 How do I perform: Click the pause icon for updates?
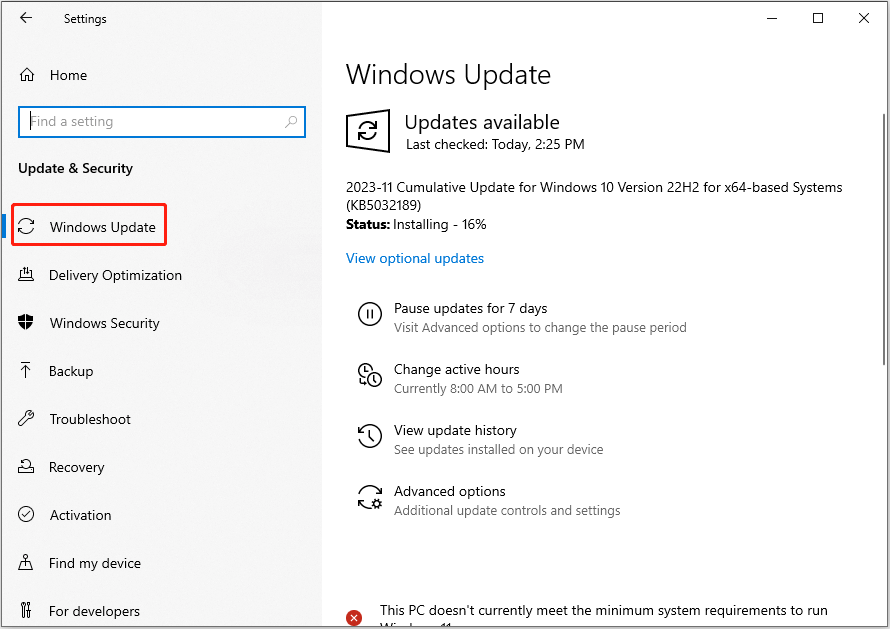tap(370, 314)
